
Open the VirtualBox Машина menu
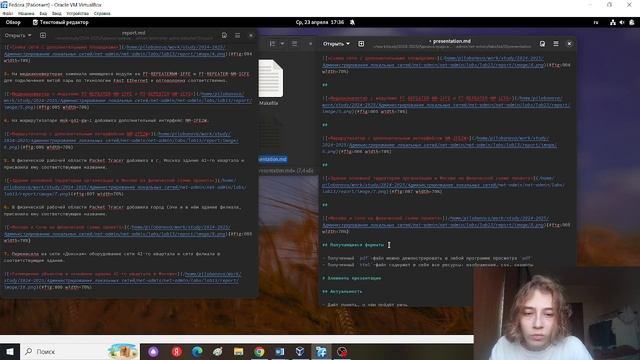(x=26, y=13)
